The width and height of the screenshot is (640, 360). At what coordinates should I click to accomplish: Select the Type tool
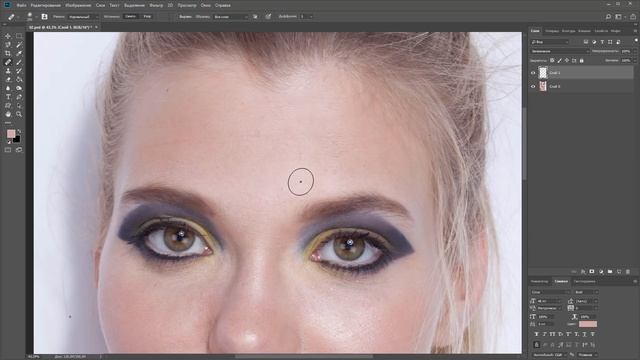[8, 97]
